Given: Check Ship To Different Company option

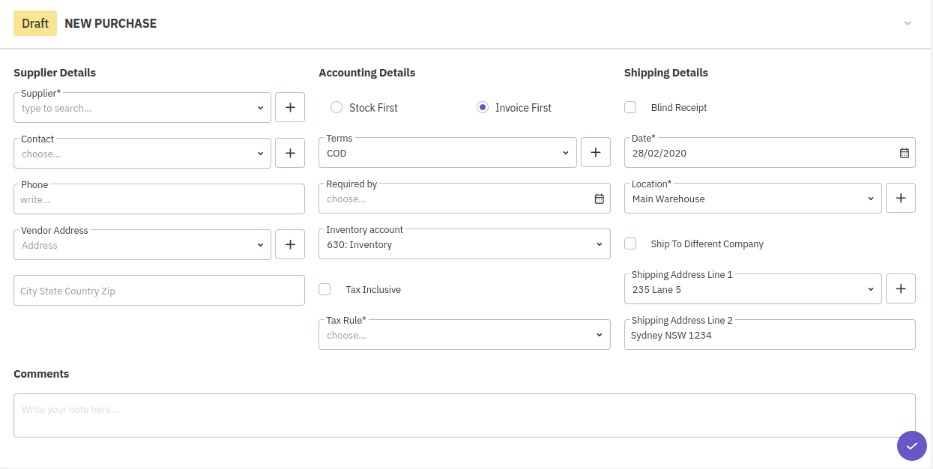Looking at the screenshot, I should click(630, 244).
